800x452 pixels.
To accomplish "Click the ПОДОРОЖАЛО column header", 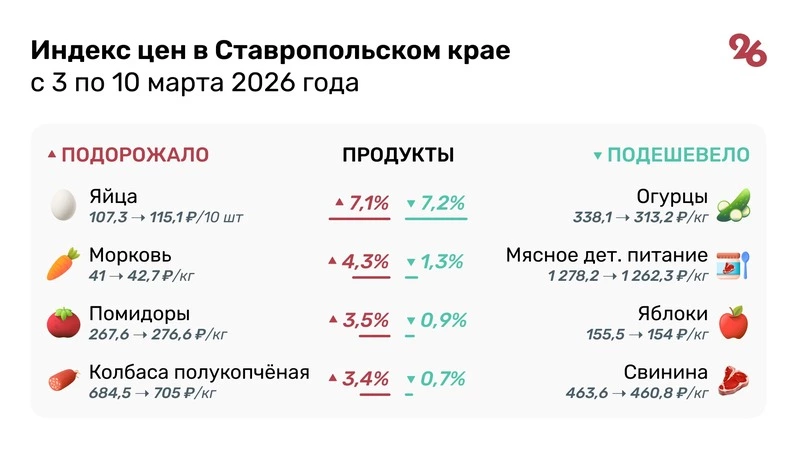I will (134, 155).
